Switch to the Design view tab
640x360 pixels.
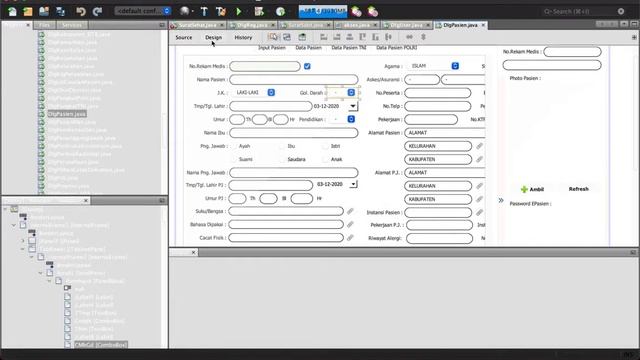[213, 38]
